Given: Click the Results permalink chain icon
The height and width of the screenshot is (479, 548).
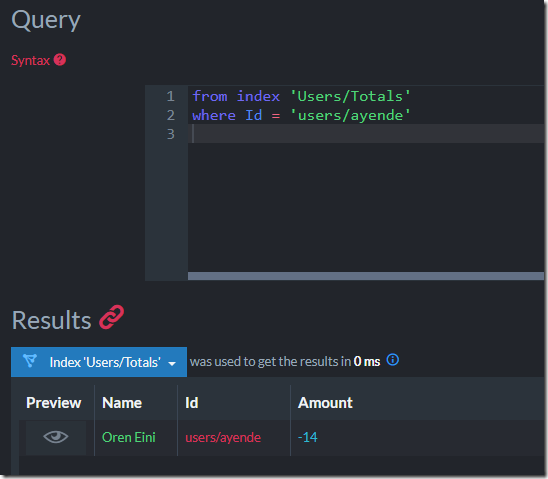Looking at the screenshot, I should 111,317.
